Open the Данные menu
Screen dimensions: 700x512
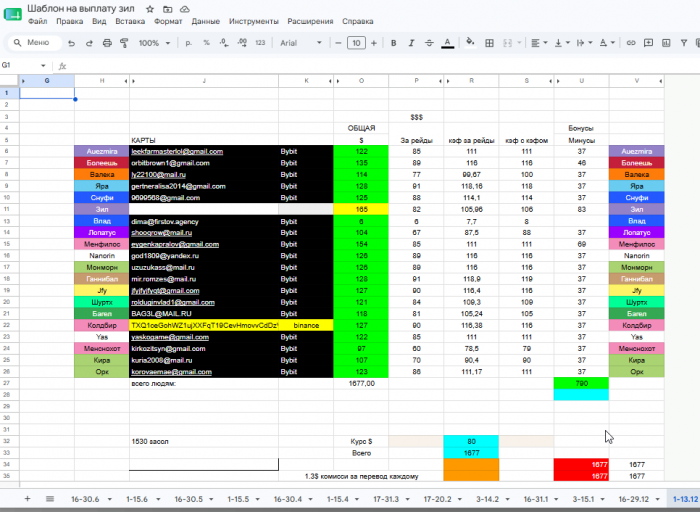point(205,21)
